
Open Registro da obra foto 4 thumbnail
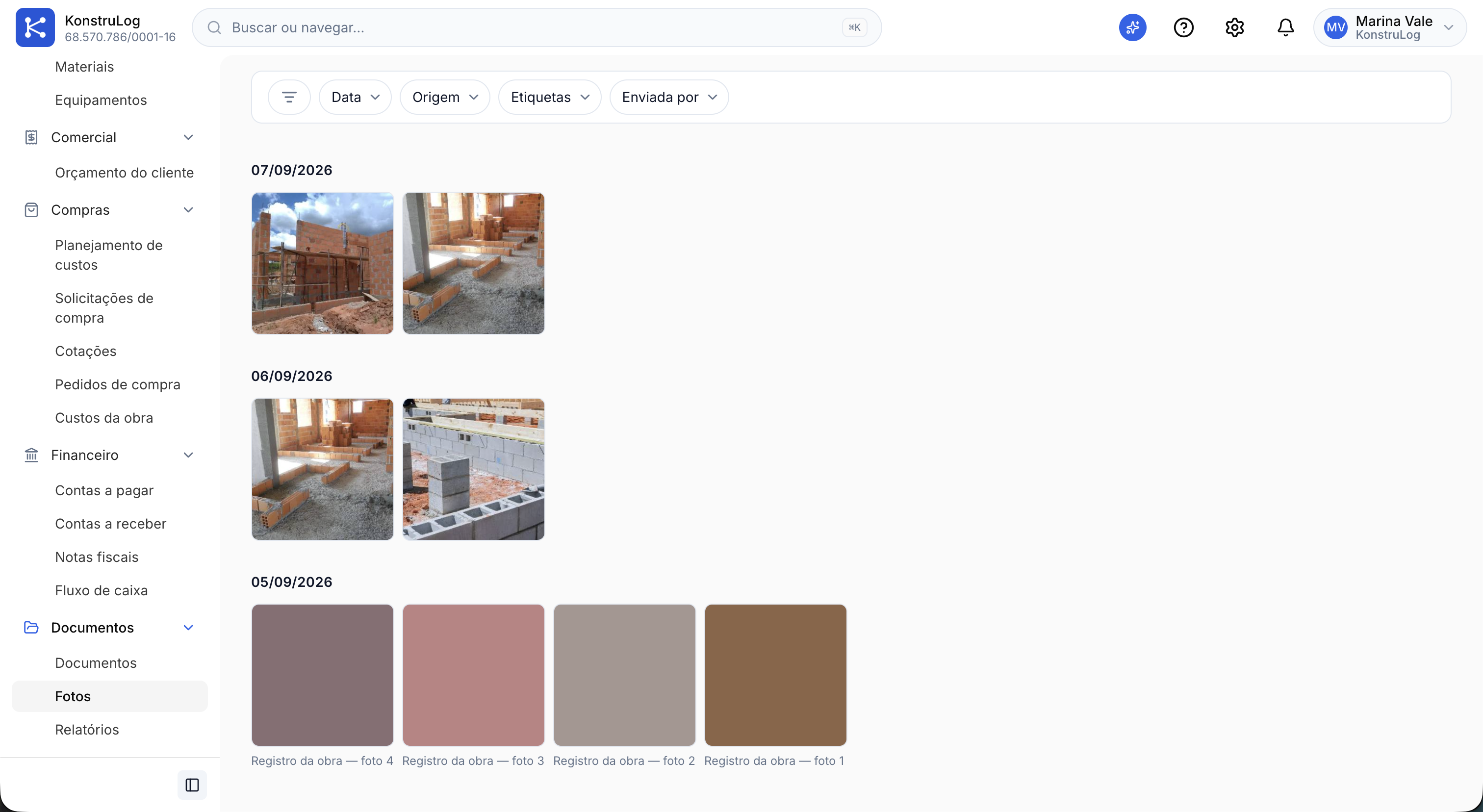(x=322, y=675)
